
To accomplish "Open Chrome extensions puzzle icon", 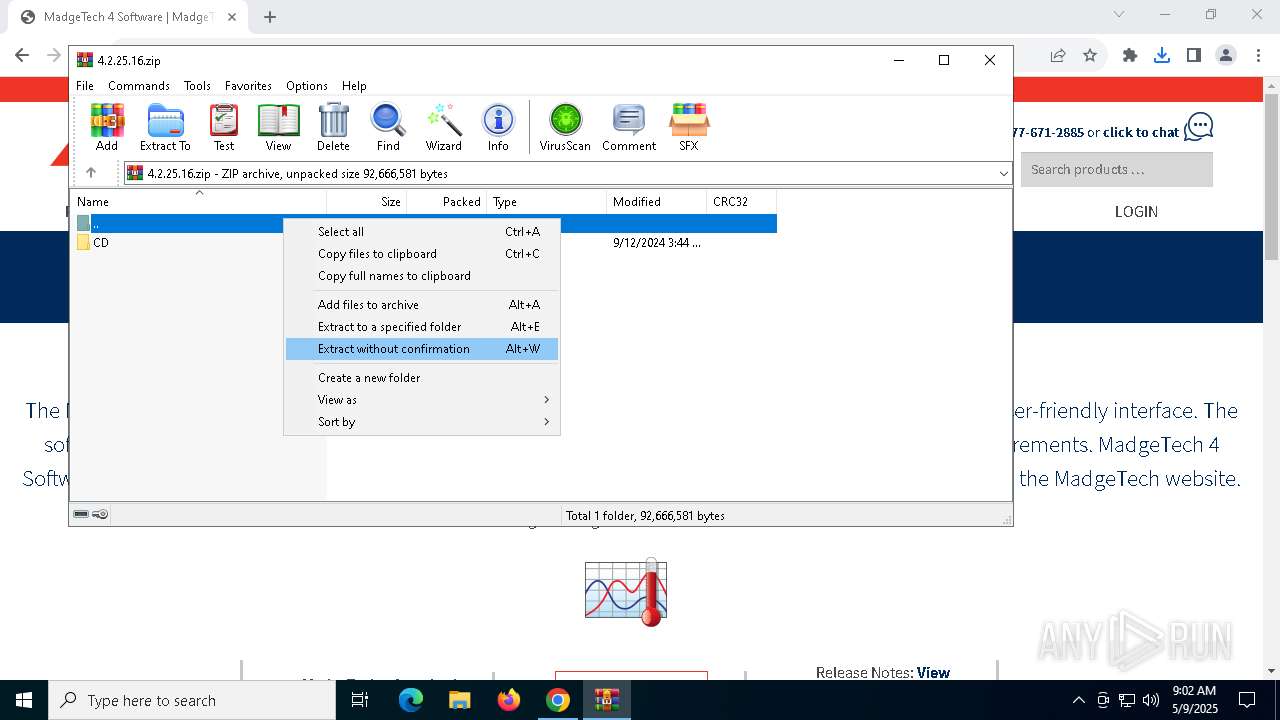I will (x=1130, y=56).
